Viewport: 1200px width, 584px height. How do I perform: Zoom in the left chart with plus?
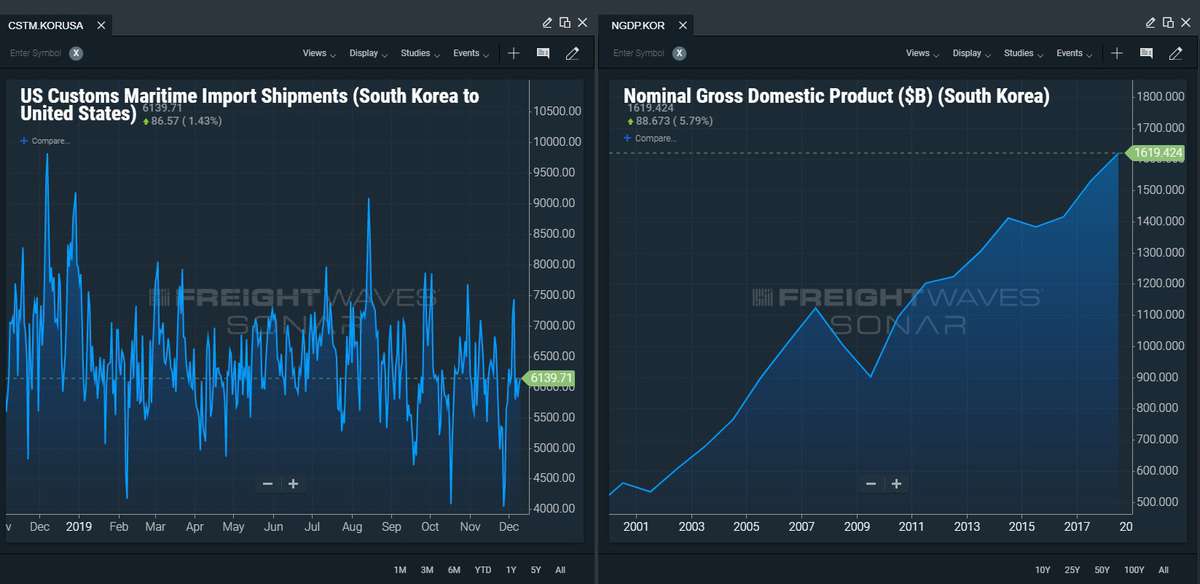pyautogui.click(x=293, y=484)
